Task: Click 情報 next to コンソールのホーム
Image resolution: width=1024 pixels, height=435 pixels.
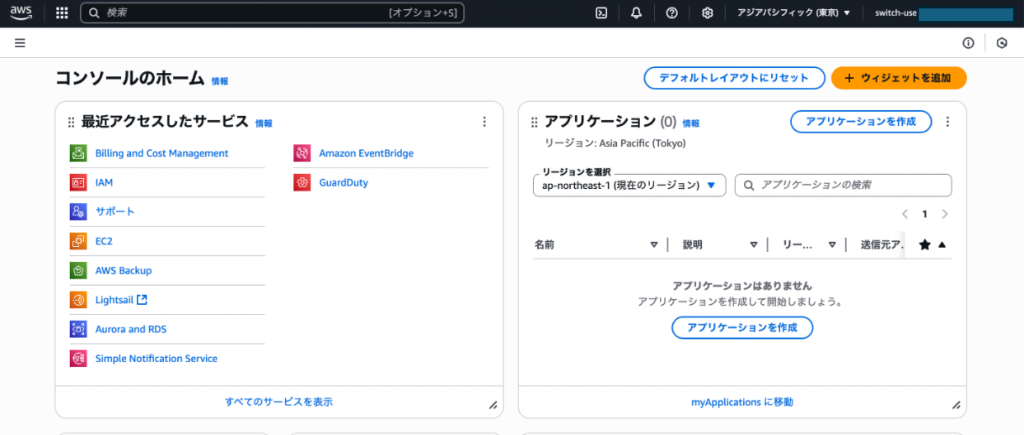Action: click(219, 82)
